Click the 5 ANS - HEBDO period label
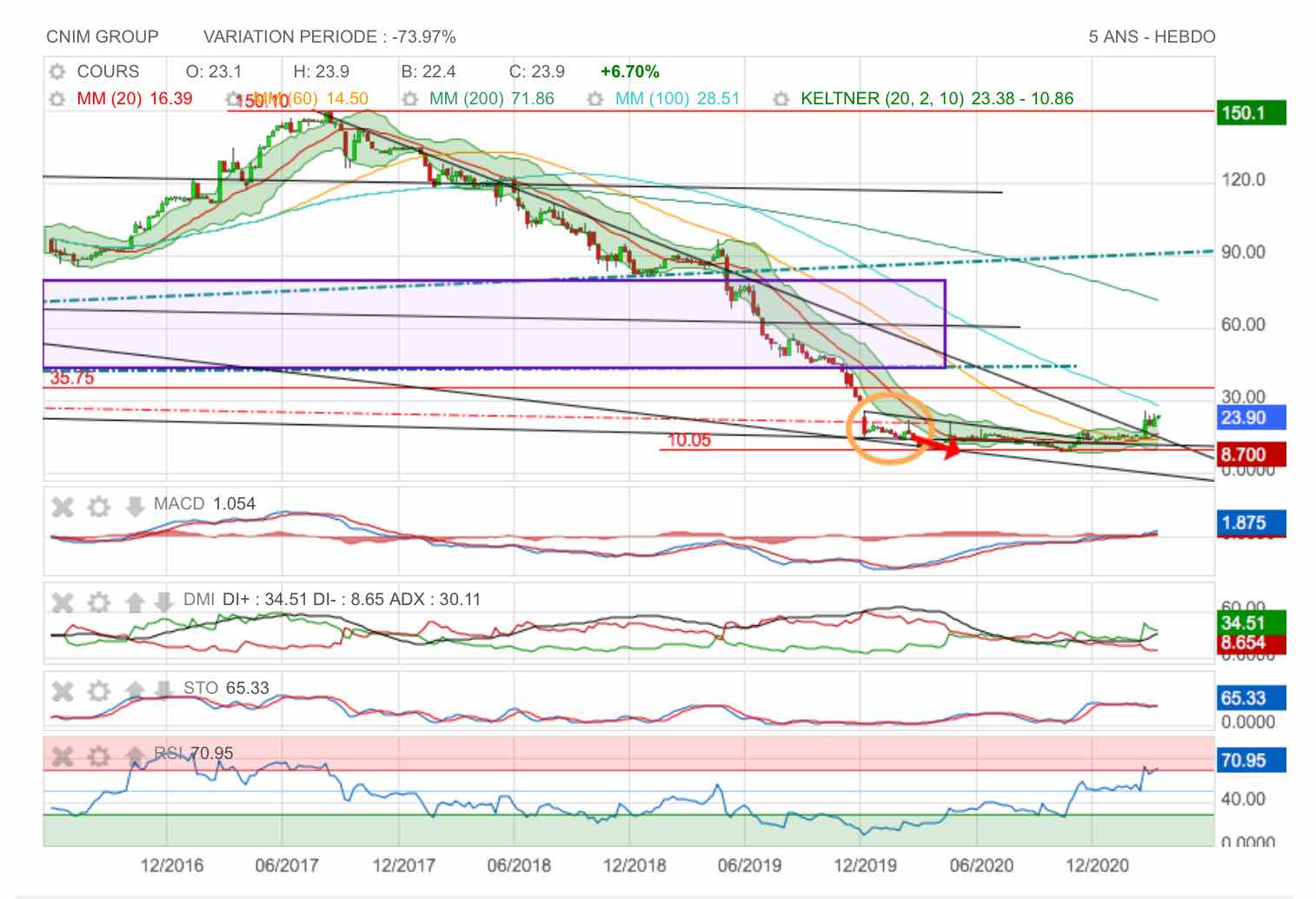Screen dimensions: 1316x899 tap(1152, 37)
